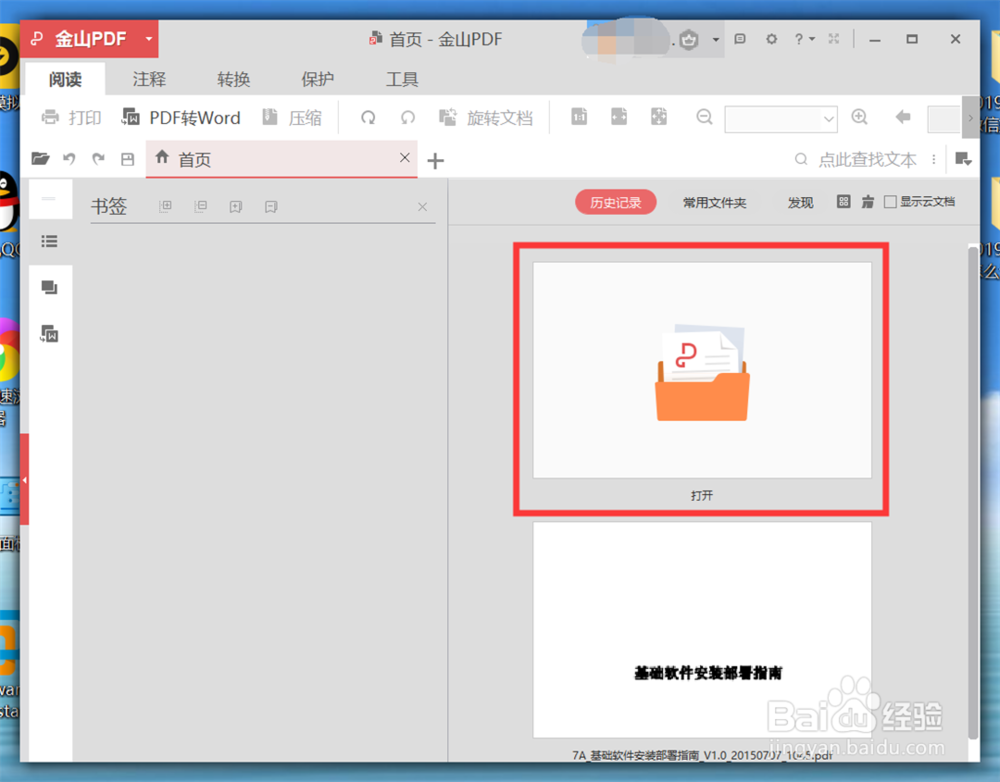This screenshot has height=782, width=1000.
Task: Select the 1:1 actual size view icon
Action: pyautogui.click(x=578, y=117)
